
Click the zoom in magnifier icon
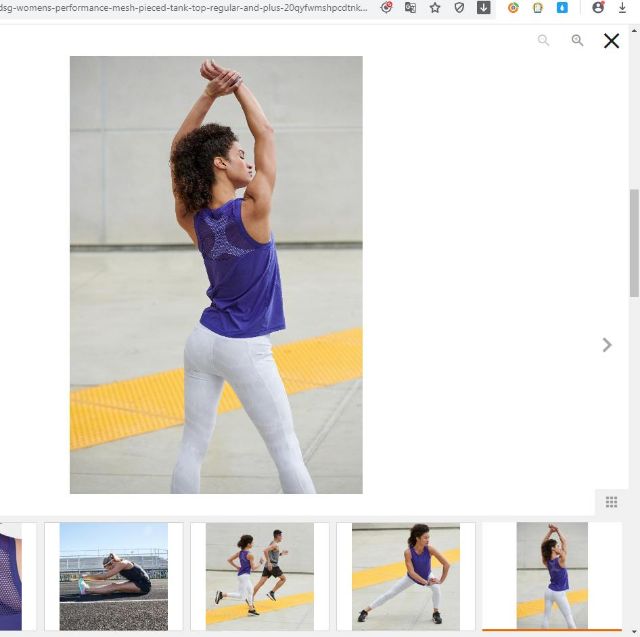[x=577, y=41]
